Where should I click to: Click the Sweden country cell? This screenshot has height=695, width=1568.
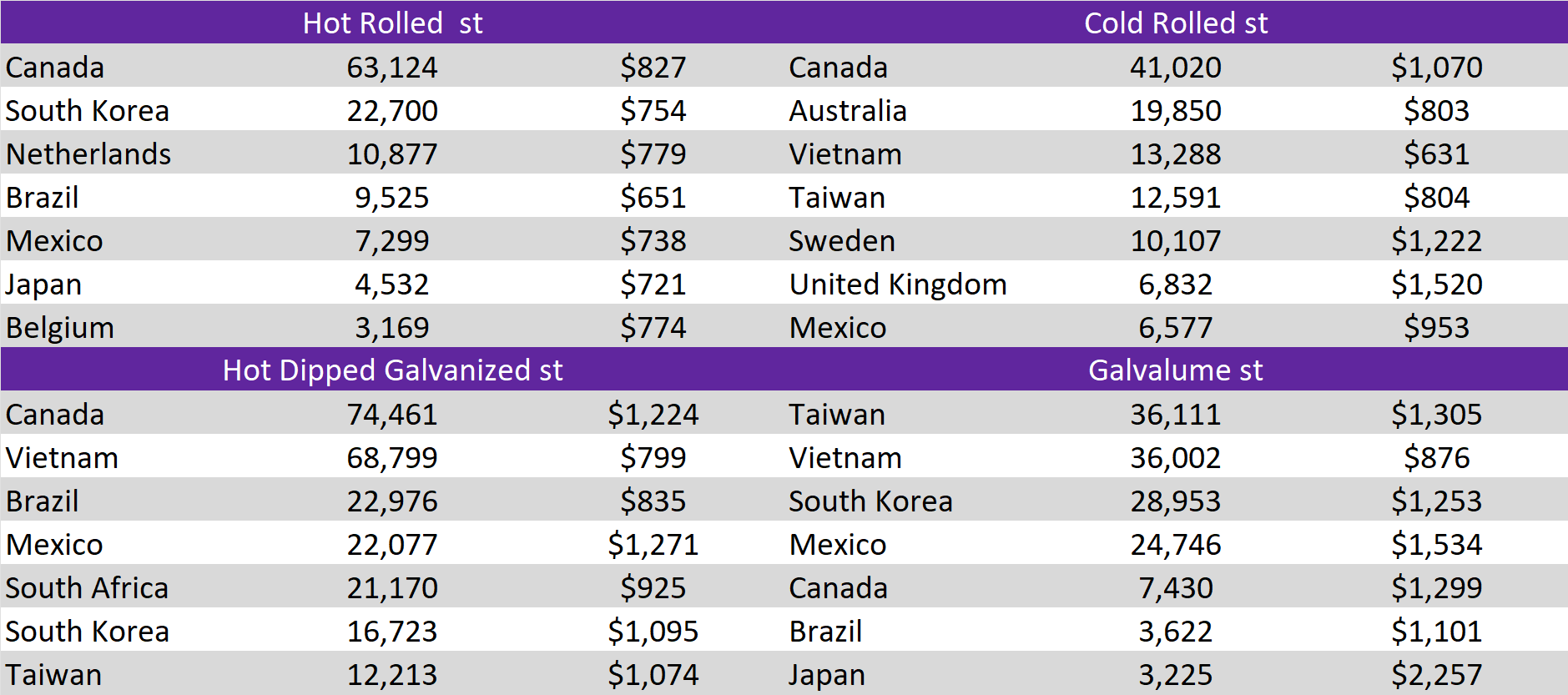842,241
